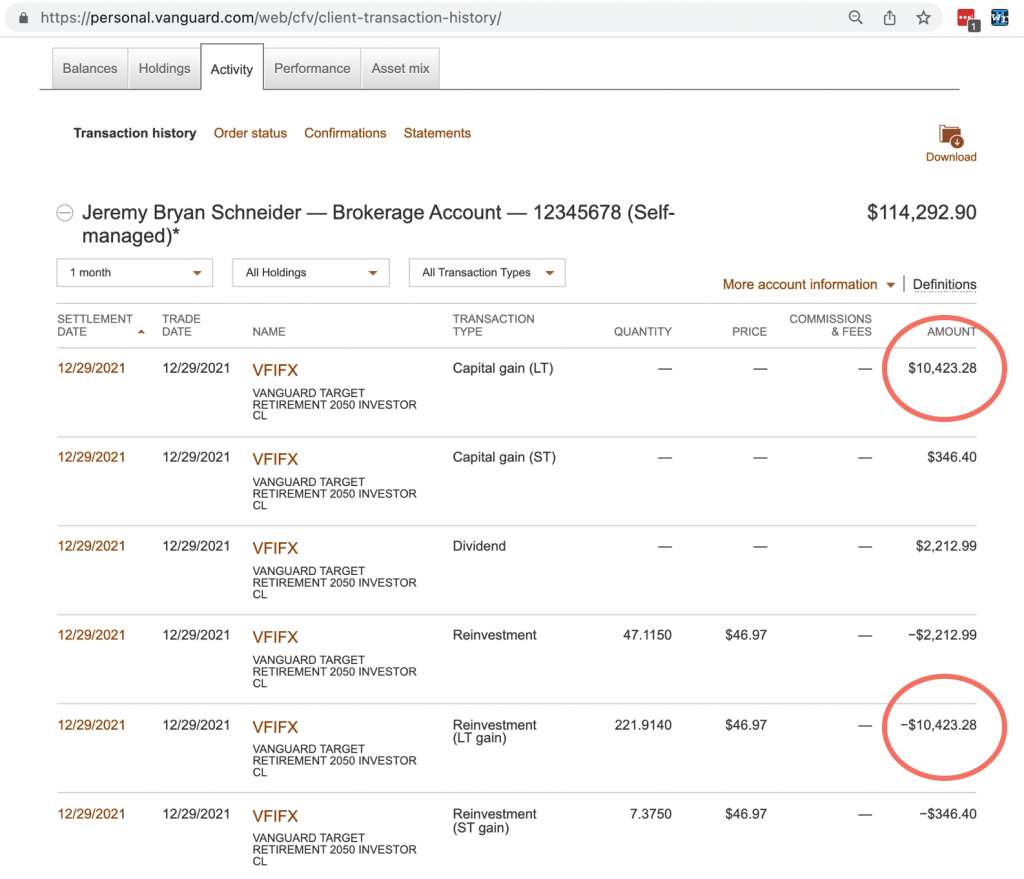Click the Name column header

(269, 332)
